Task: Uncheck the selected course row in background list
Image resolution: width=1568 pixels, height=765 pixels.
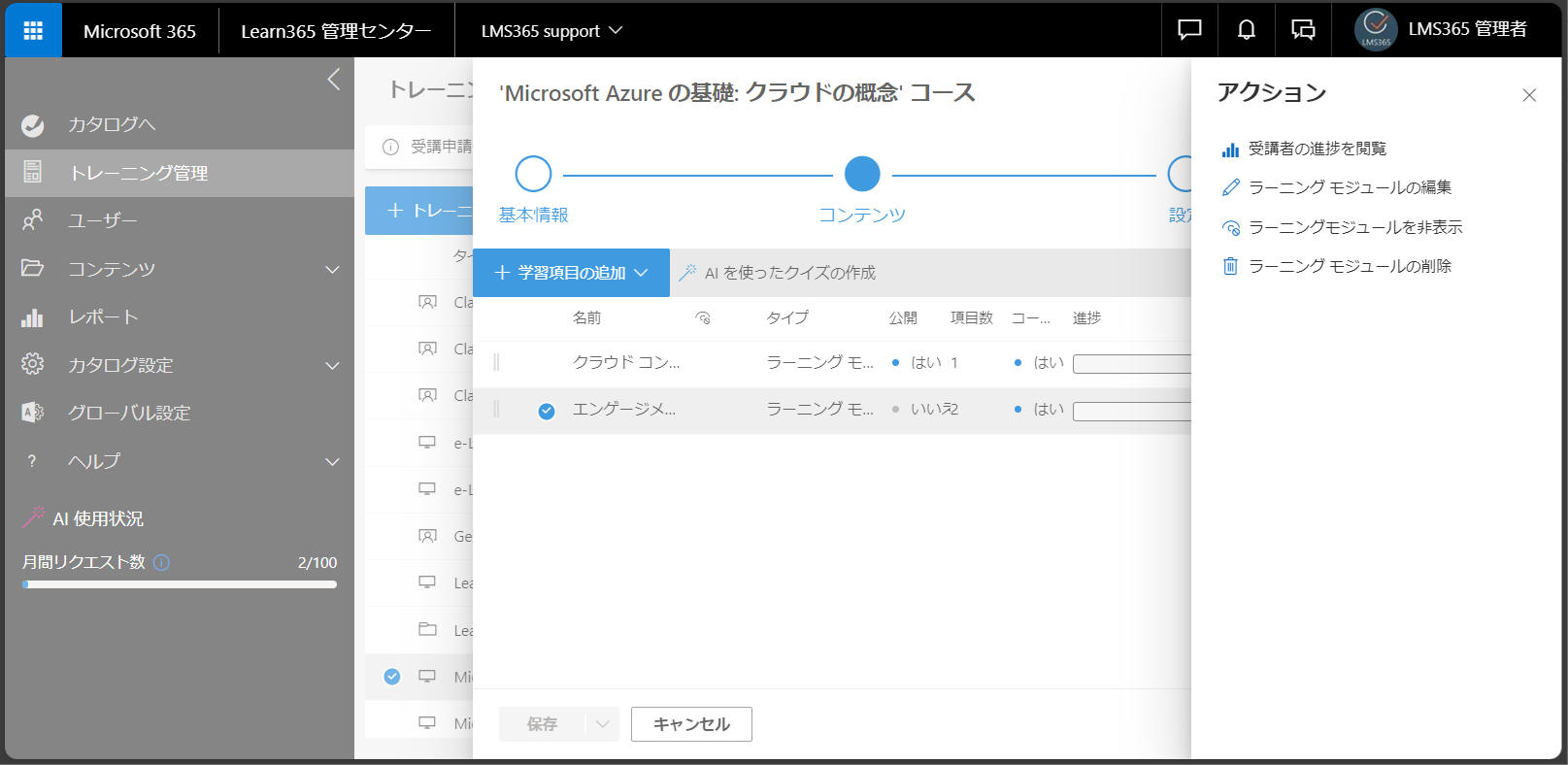Action: coord(392,677)
